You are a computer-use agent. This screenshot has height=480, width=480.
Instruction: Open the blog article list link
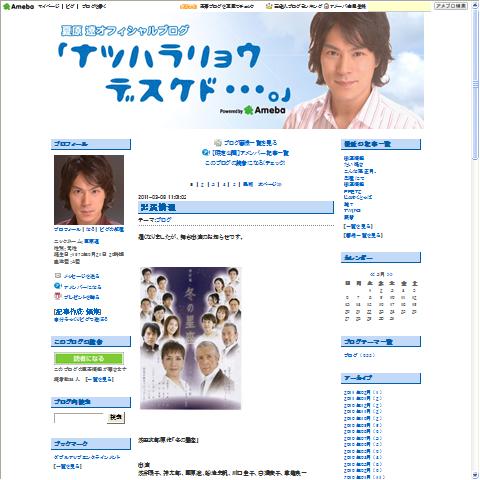[x=250, y=143]
